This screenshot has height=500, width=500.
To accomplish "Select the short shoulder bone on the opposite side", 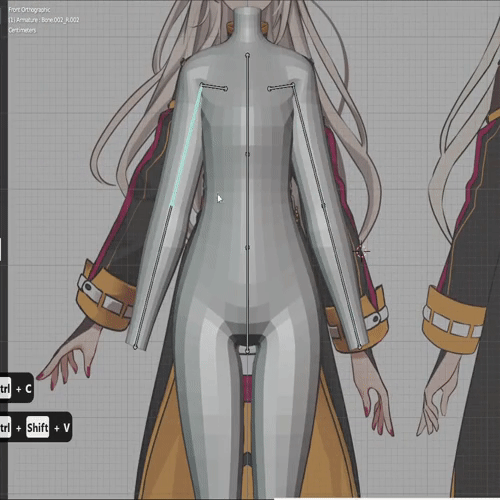I will (x=281, y=87).
